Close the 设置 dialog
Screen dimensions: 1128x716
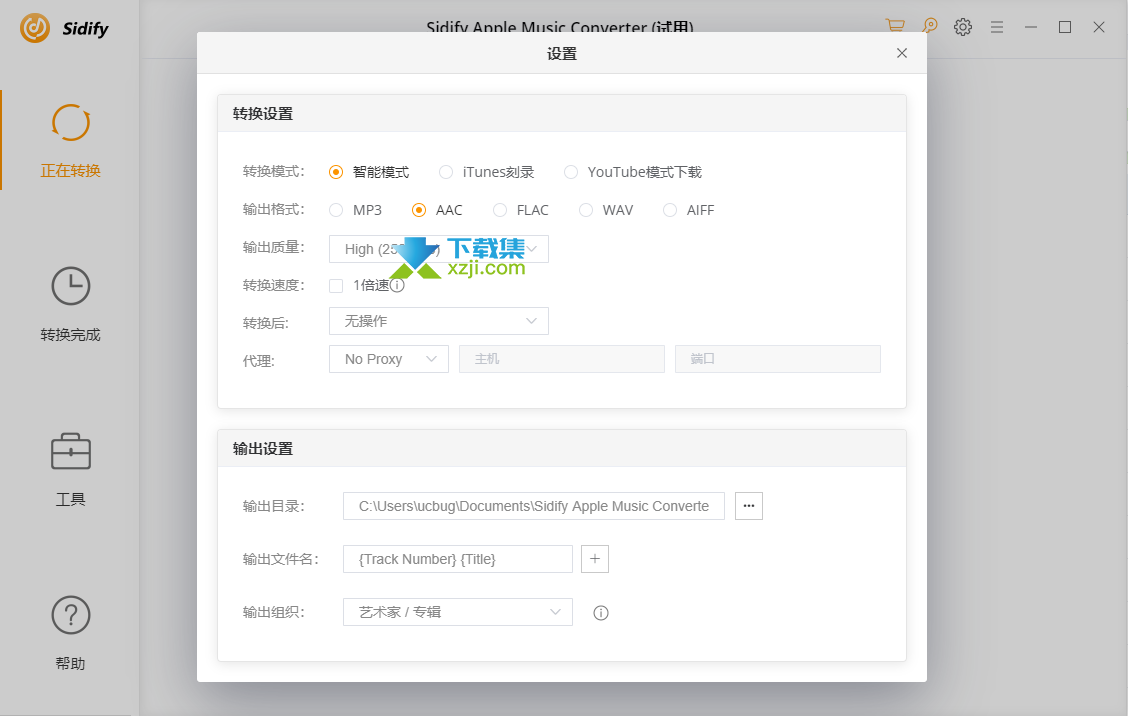[x=901, y=53]
